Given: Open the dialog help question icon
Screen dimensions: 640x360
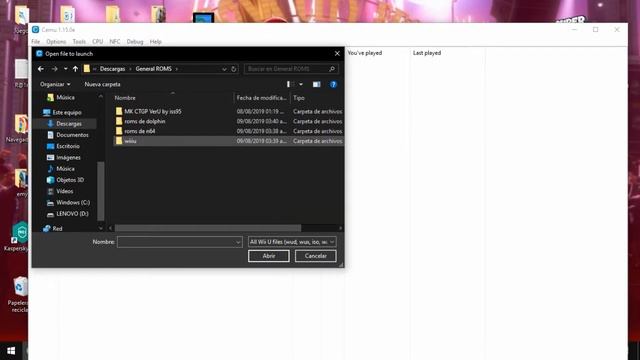Looking at the screenshot, I should point(333,84).
